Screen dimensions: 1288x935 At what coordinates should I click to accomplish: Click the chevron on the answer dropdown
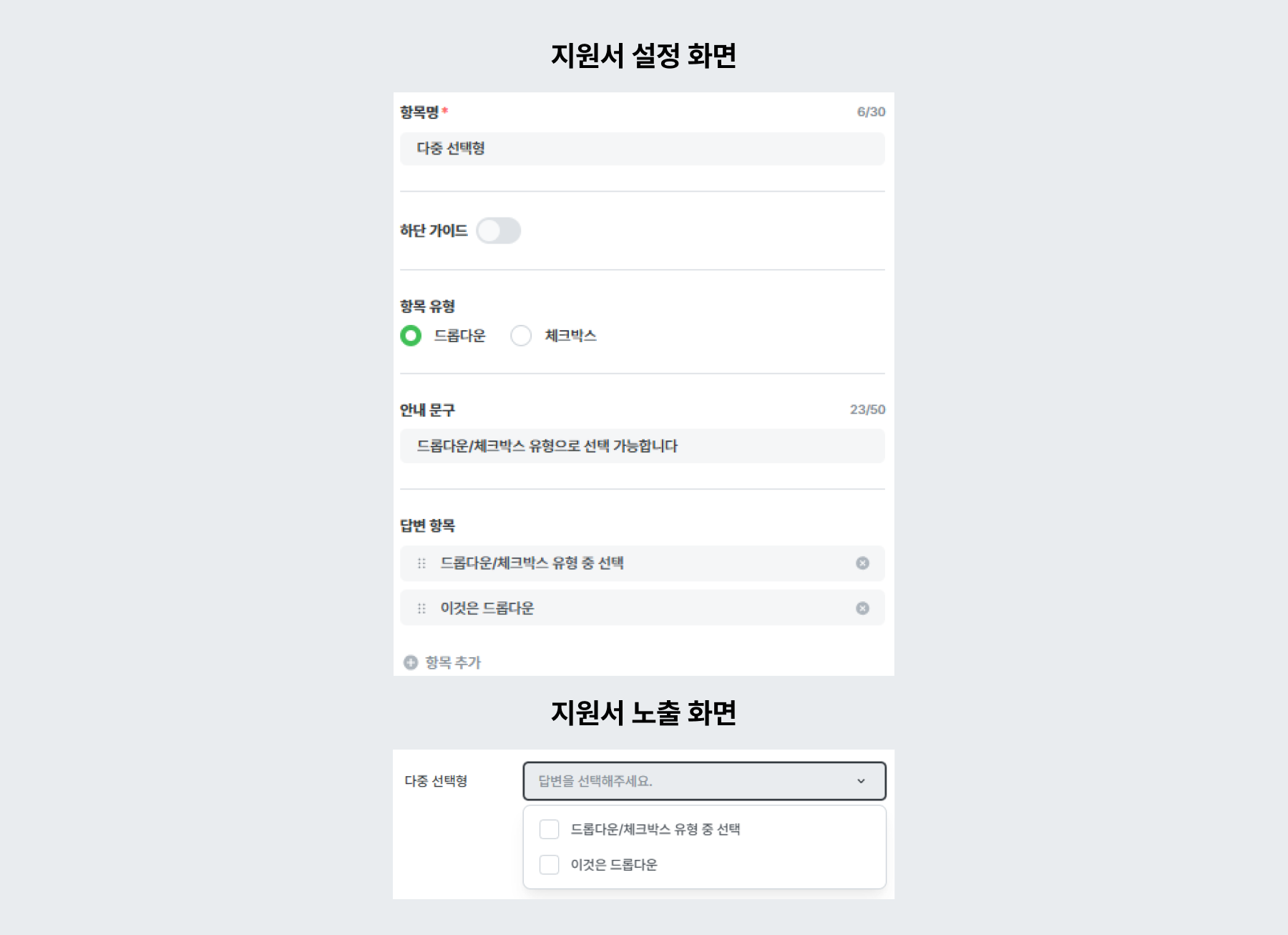(861, 781)
